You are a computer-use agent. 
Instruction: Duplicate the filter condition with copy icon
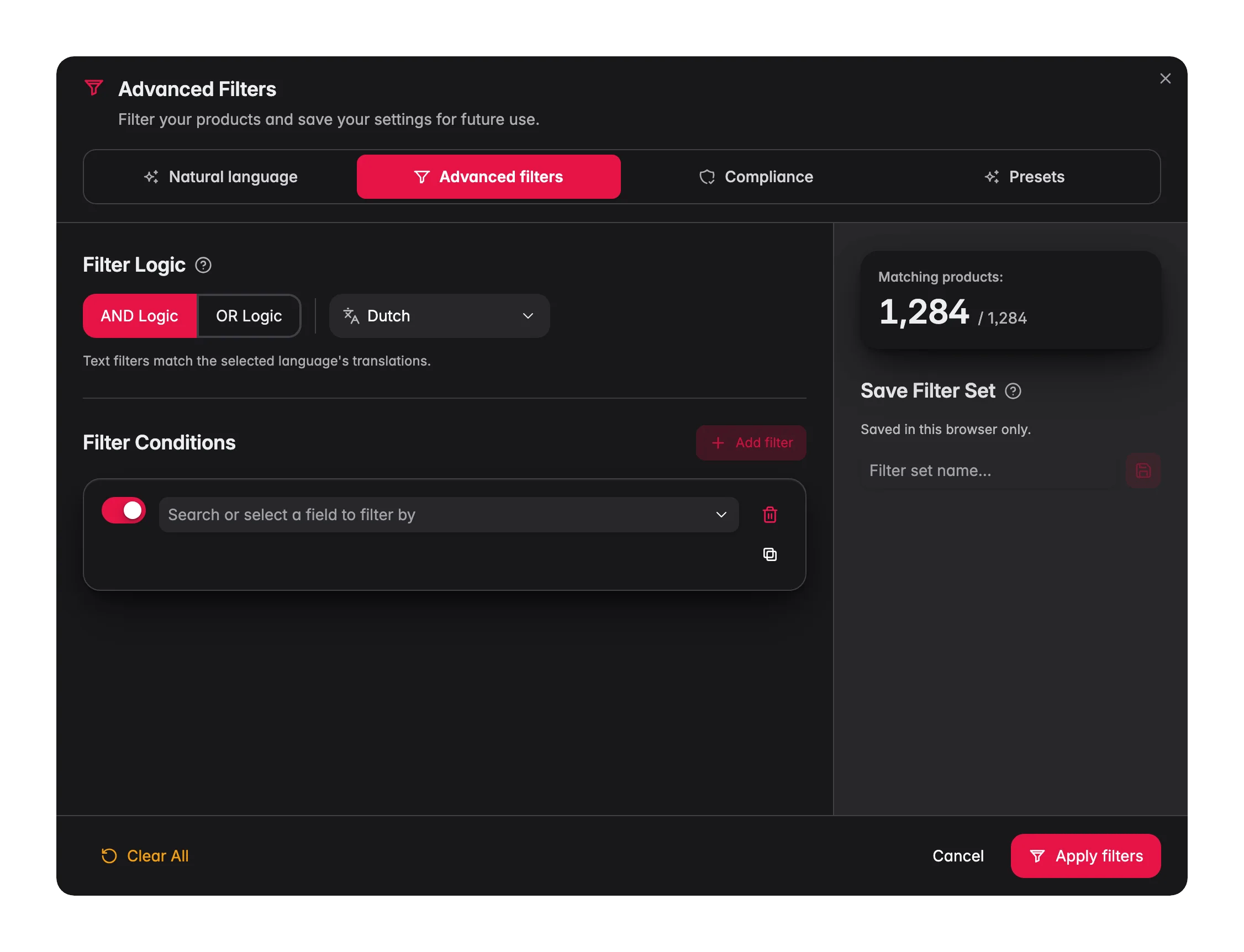[x=769, y=554]
